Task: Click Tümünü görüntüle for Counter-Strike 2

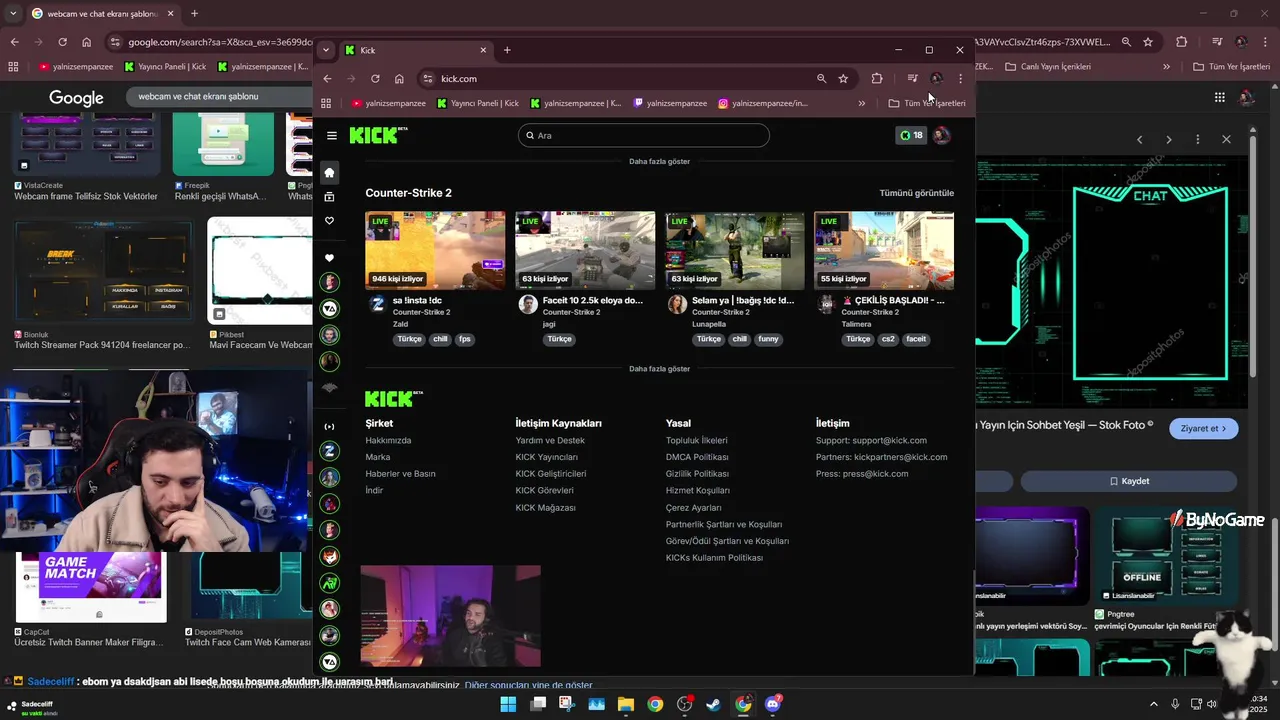Action: click(916, 193)
